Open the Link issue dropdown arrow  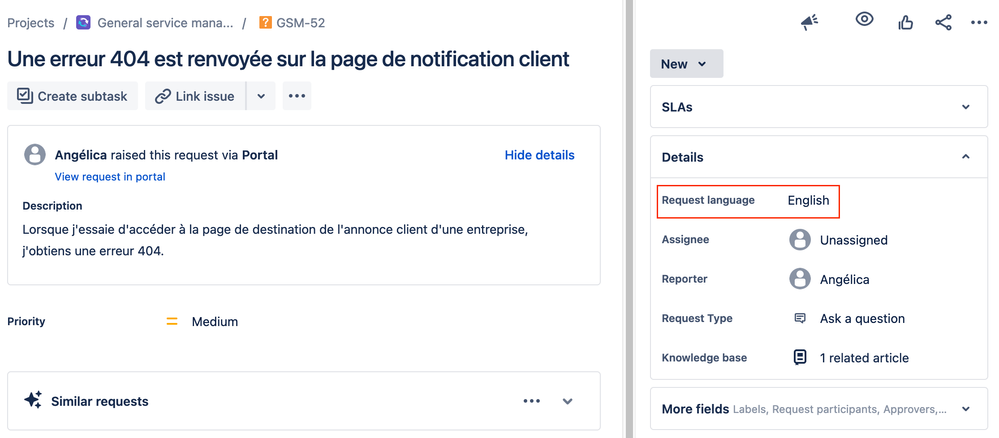261,96
